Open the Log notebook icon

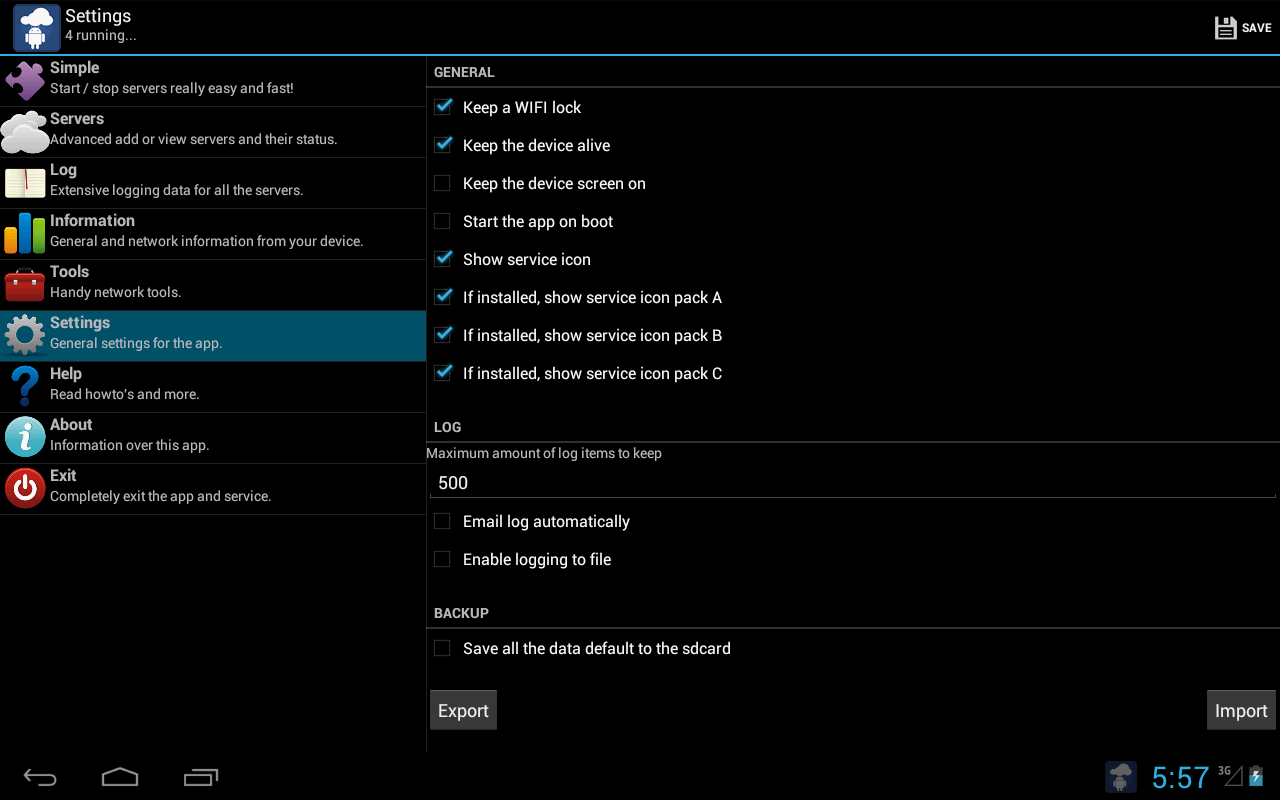[x=24, y=183]
